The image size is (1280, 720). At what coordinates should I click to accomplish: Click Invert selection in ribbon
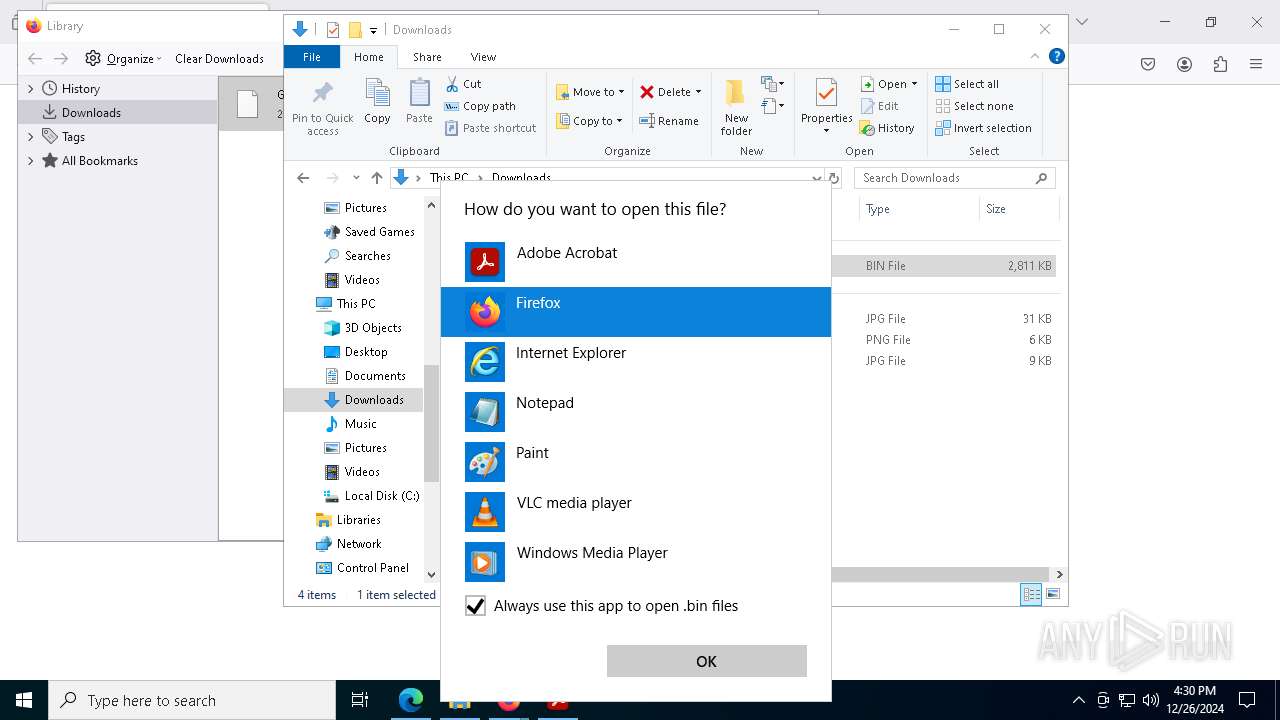[x=983, y=128]
